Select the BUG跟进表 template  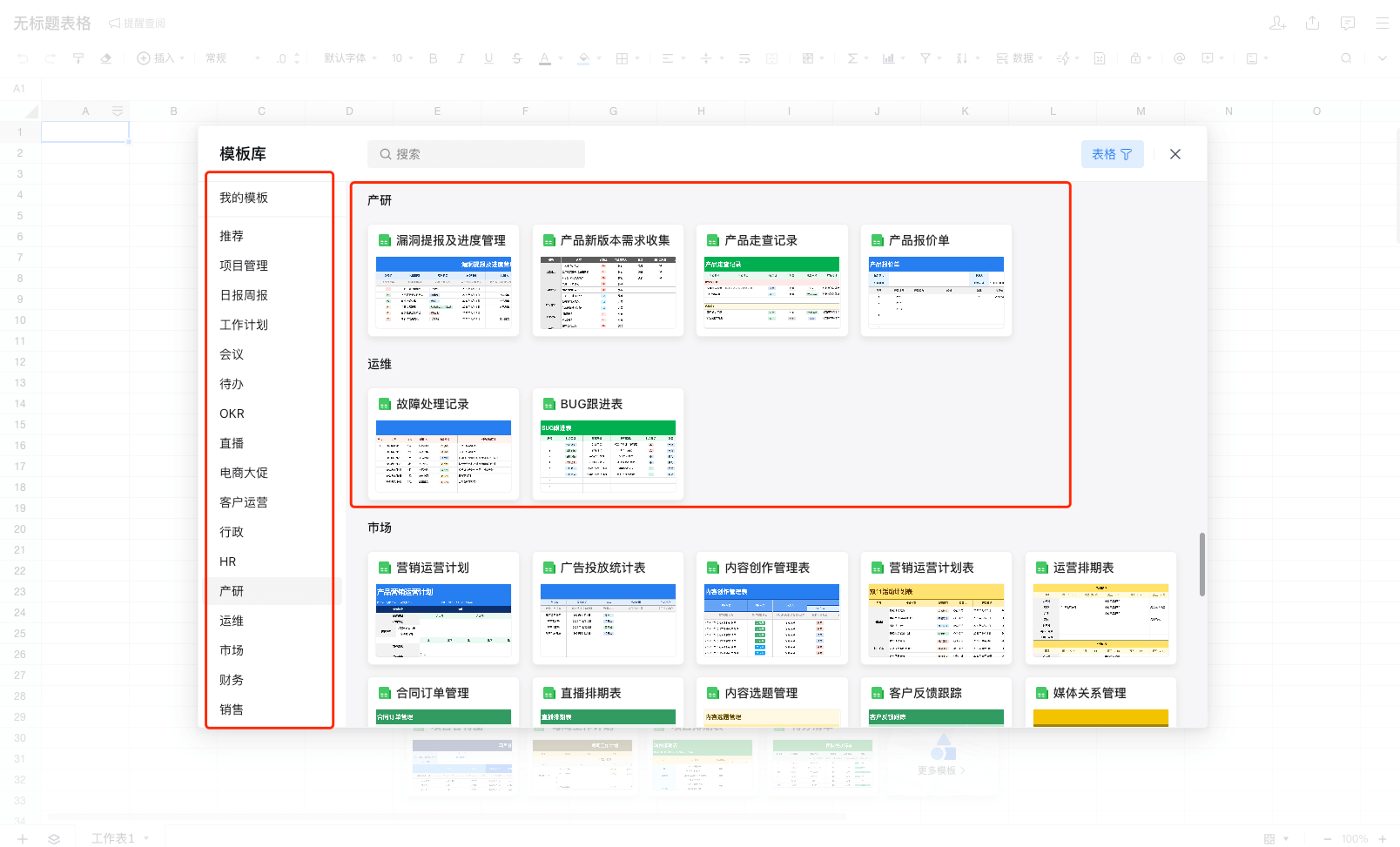point(608,444)
